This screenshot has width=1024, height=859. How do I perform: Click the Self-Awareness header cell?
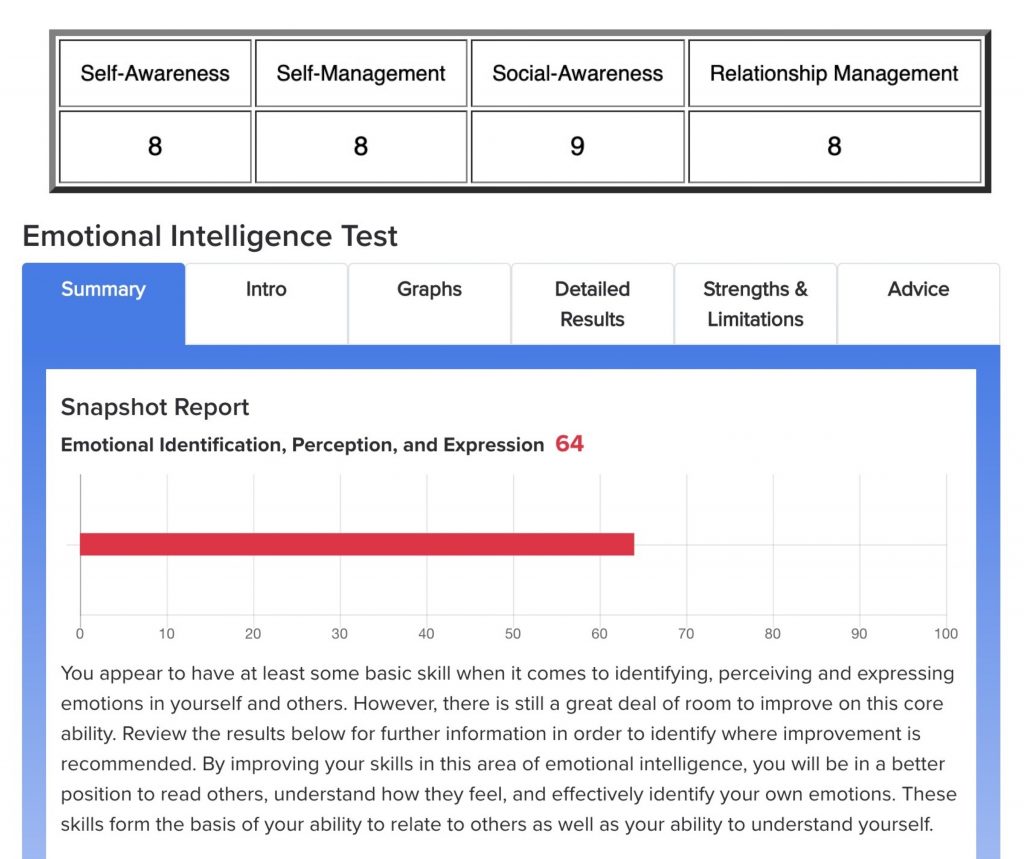coord(155,73)
